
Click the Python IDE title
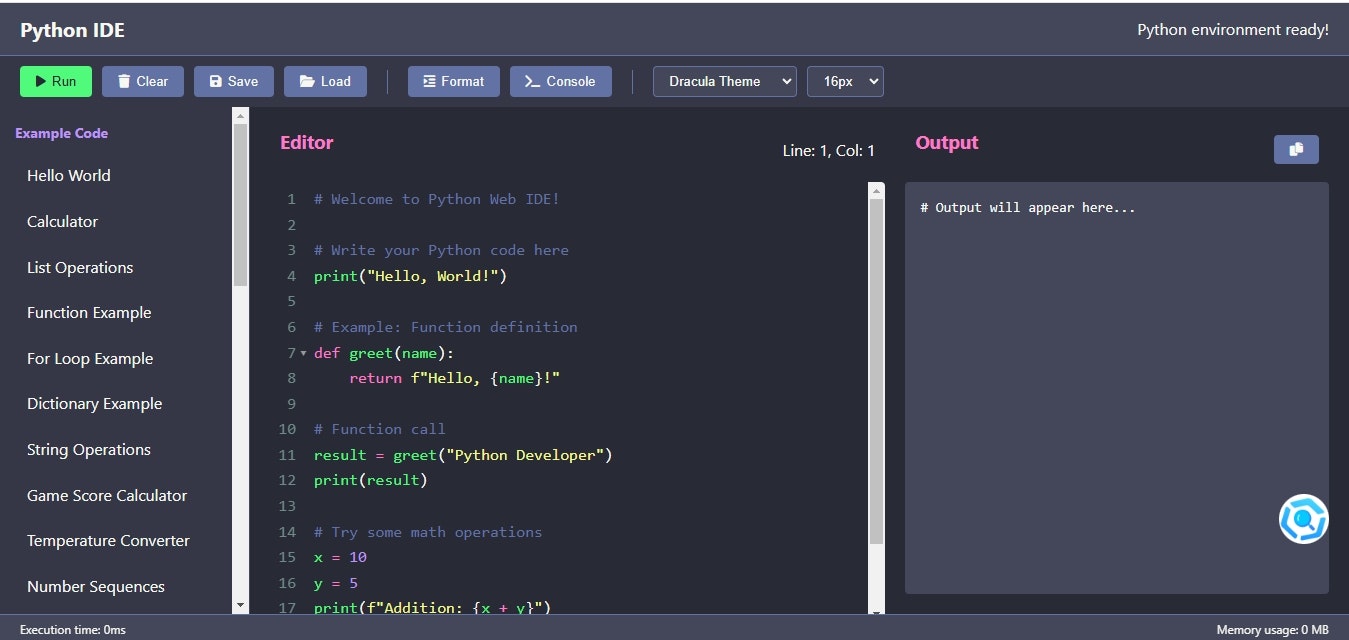click(73, 30)
